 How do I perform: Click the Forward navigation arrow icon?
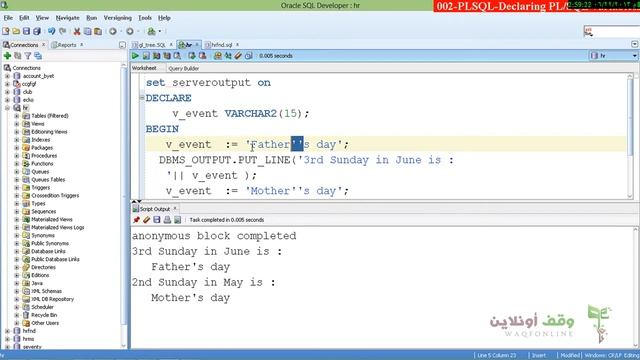(x=130, y=31)
